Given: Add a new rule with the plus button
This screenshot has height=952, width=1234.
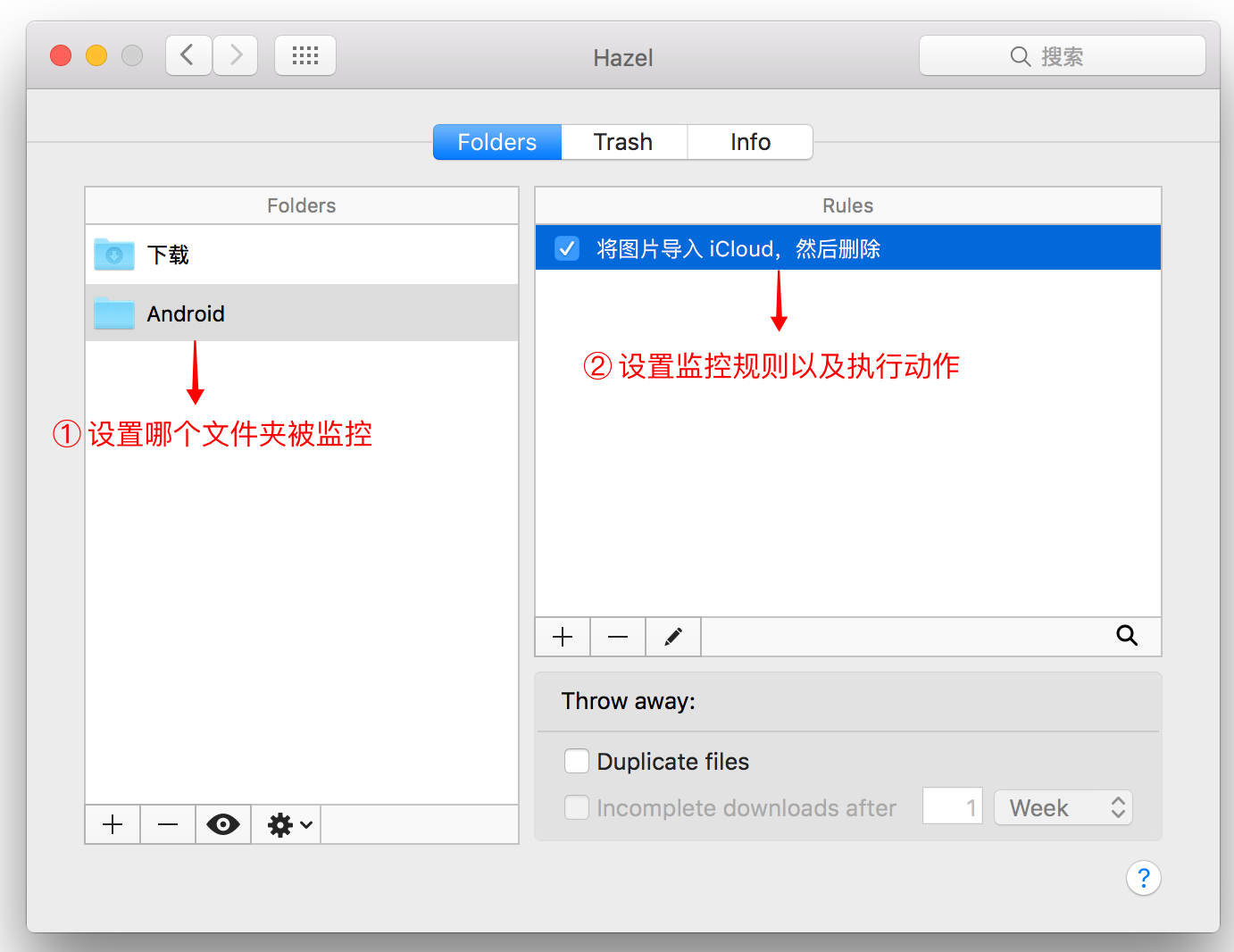Looking at the screenshot, I should (x=563, y=637).
